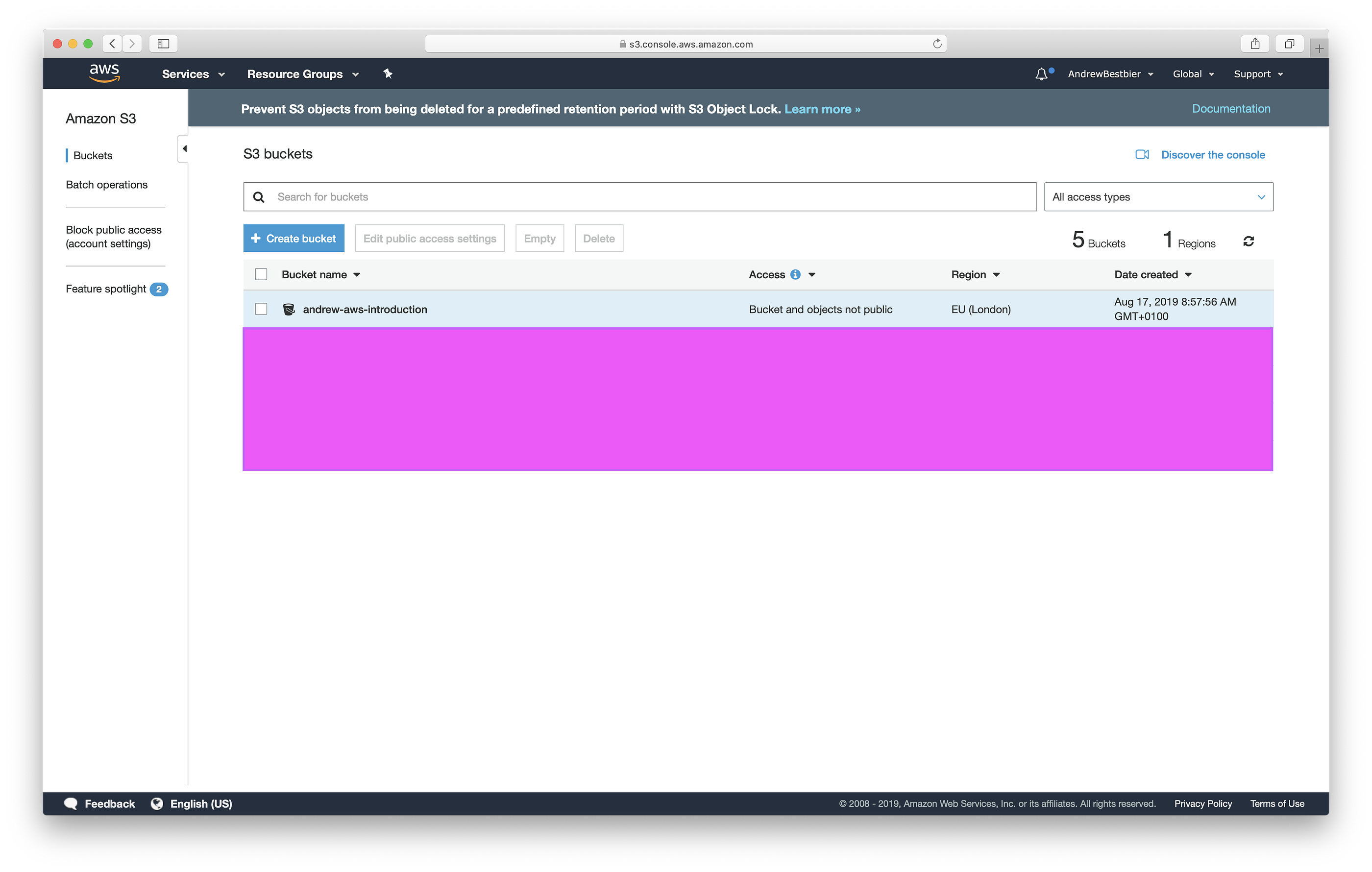This screenshot has width=1372, height=872.
Task: Open the All access types dropdown
Action: pyautogui.click(x=1158, y=196)
